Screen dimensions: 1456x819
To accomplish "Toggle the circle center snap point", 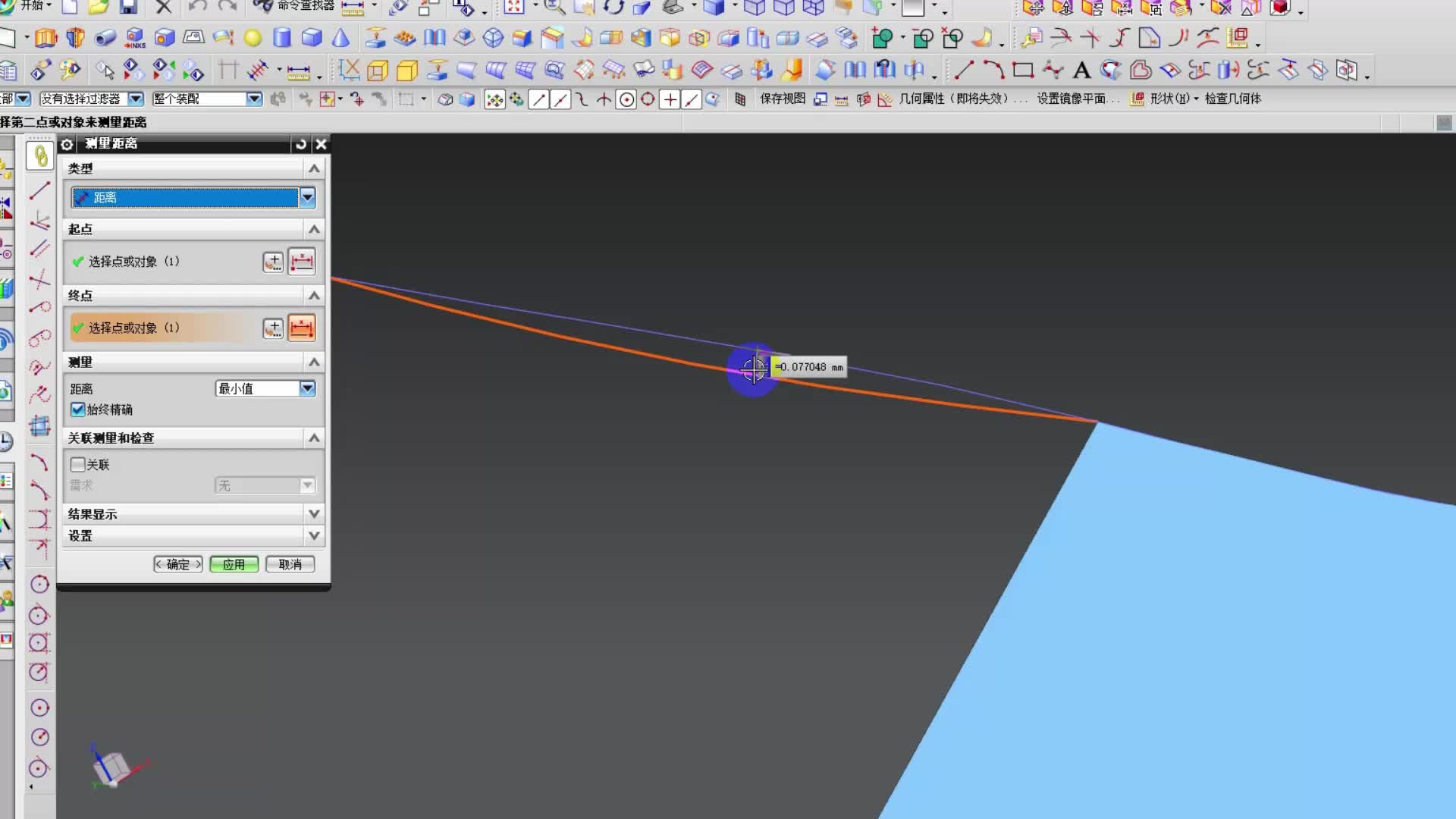I will (x=626, y=99).
